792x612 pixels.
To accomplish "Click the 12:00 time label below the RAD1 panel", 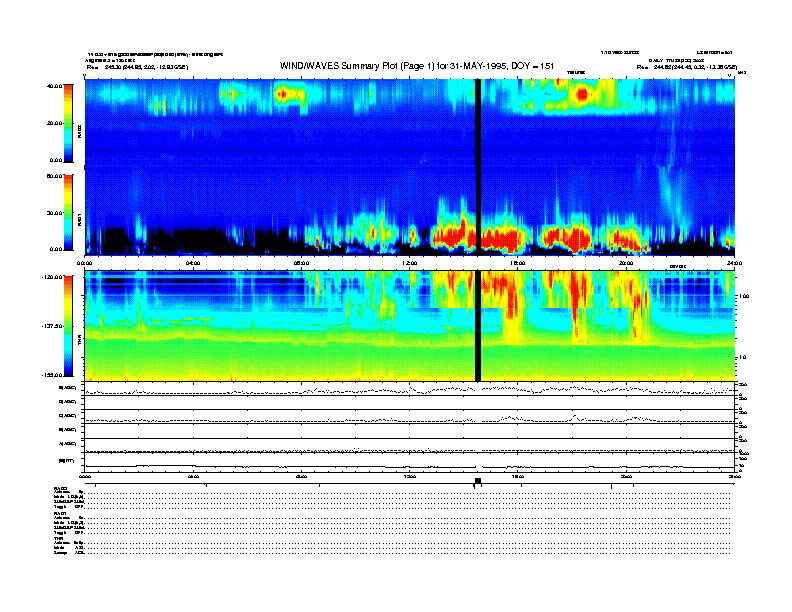I will pyautogui.click(x=410, y=263).
